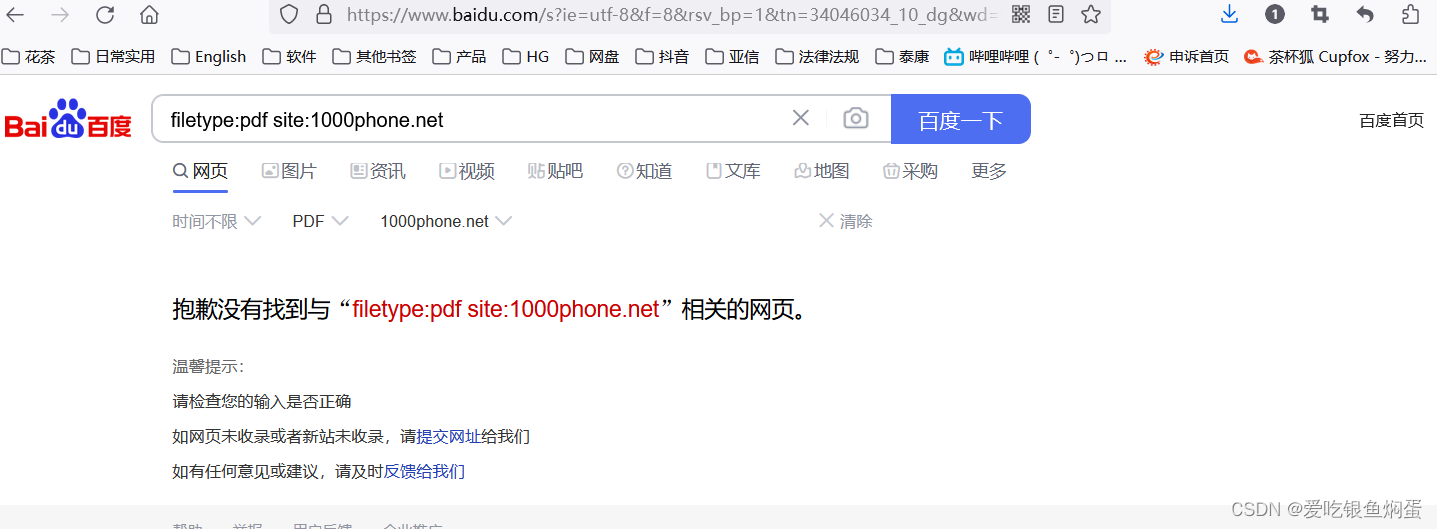The width and height of the screenshot is (1437, 529).
Task: Toggle reader view icon in address bar
Action: point(1056,14)
